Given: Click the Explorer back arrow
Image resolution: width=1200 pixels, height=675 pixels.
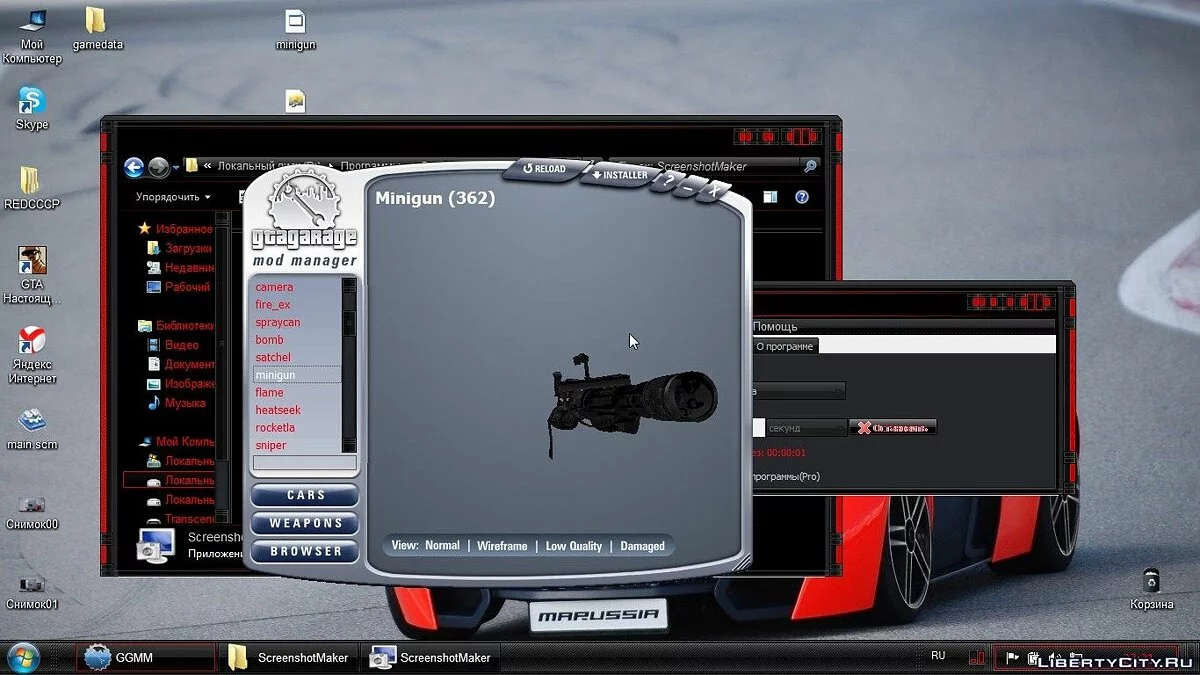Looking at the screenshot, I should [134, 167].
